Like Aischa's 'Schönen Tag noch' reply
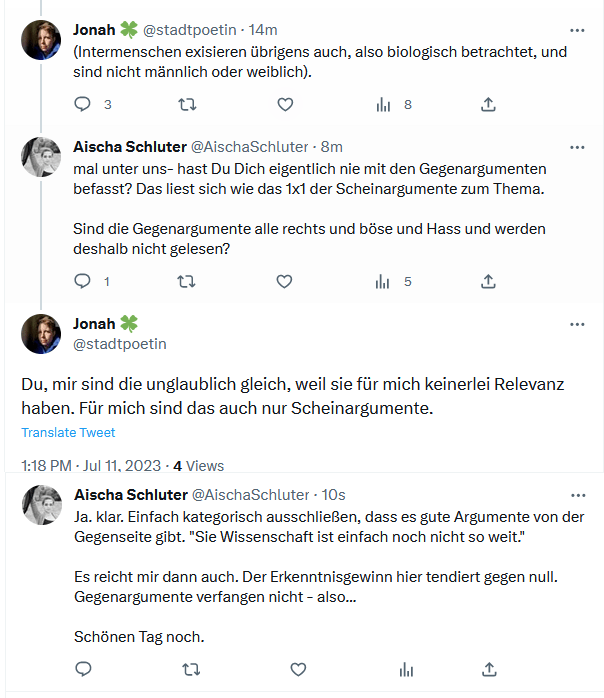 (298, 669)
